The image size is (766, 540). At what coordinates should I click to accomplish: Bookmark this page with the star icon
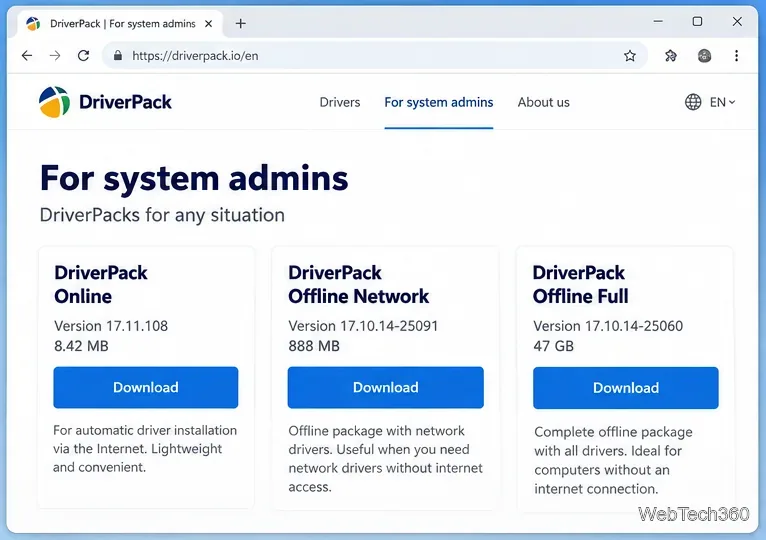[630, 56]
